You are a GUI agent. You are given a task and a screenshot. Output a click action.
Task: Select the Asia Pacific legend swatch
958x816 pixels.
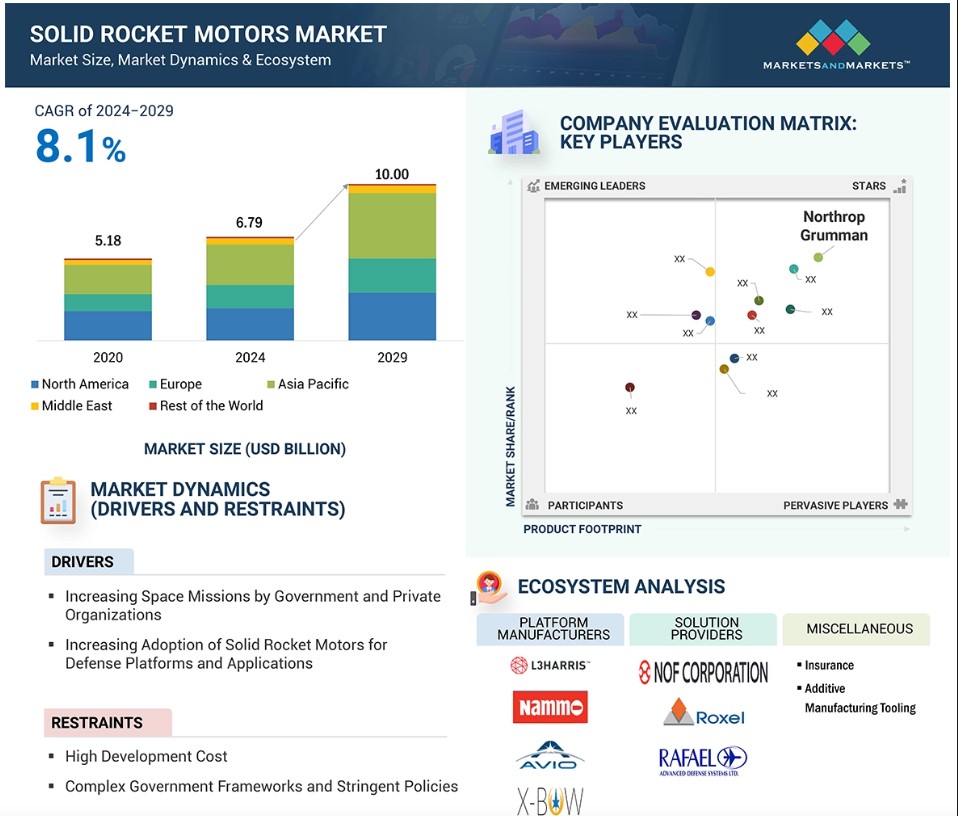point(270,384)
